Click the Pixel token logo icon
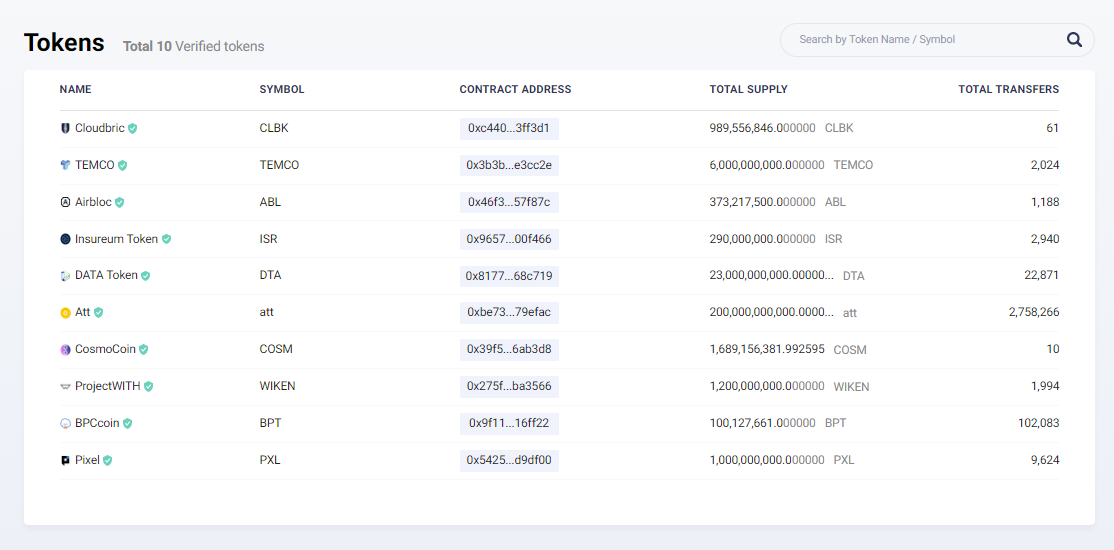This screenshot has height=550, width=1114. [65, 460]
